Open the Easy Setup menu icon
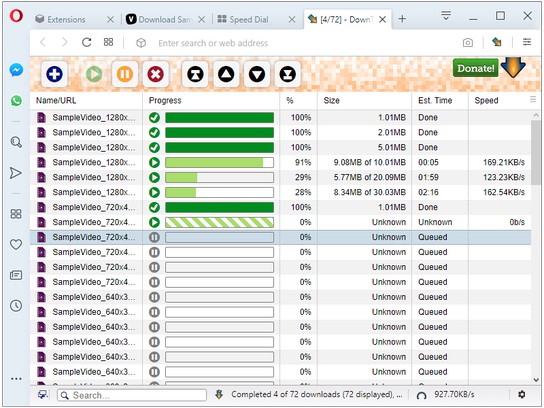This screenshot has height=408, width=544. pos(527,42)
